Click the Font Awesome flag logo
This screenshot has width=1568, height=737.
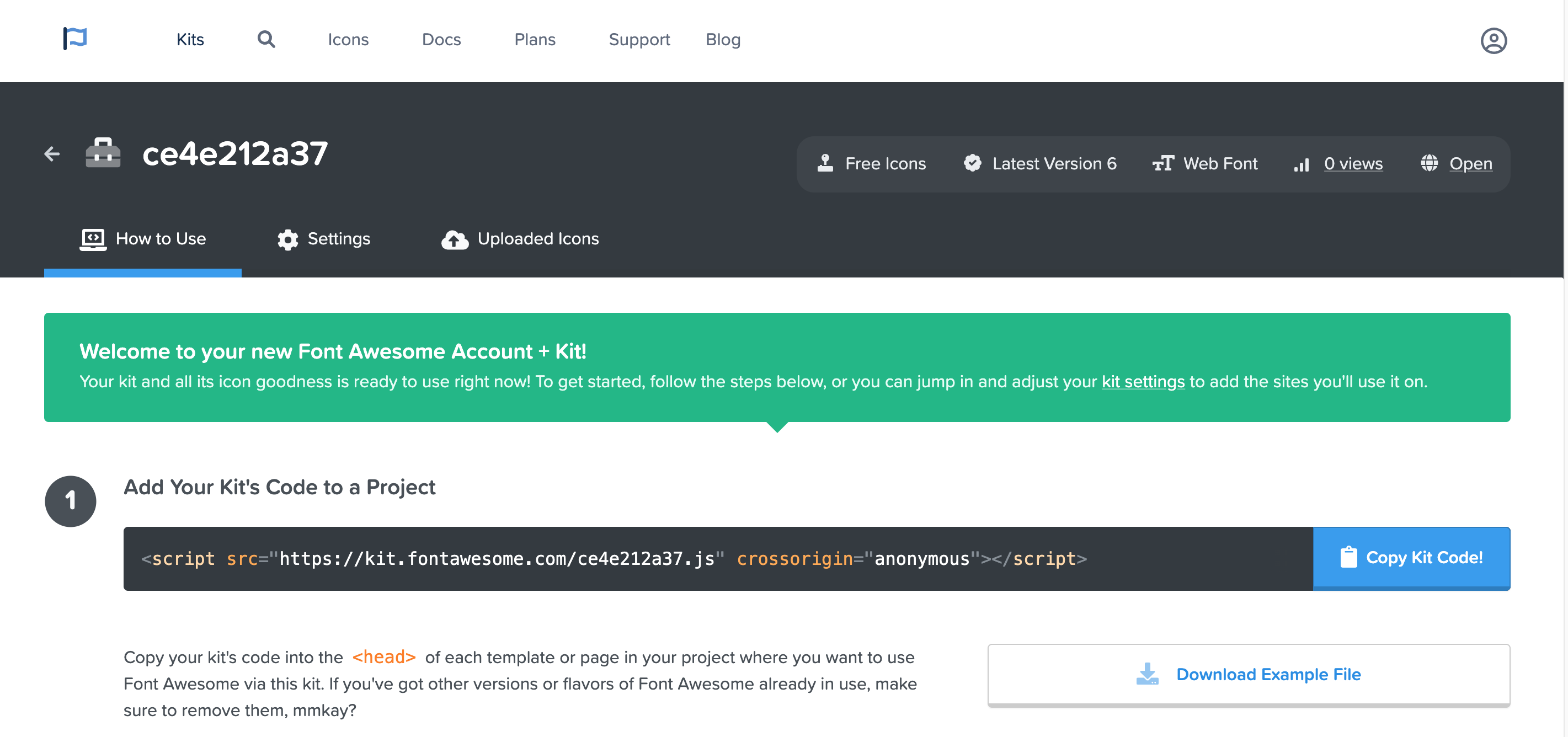coord(75,39)
